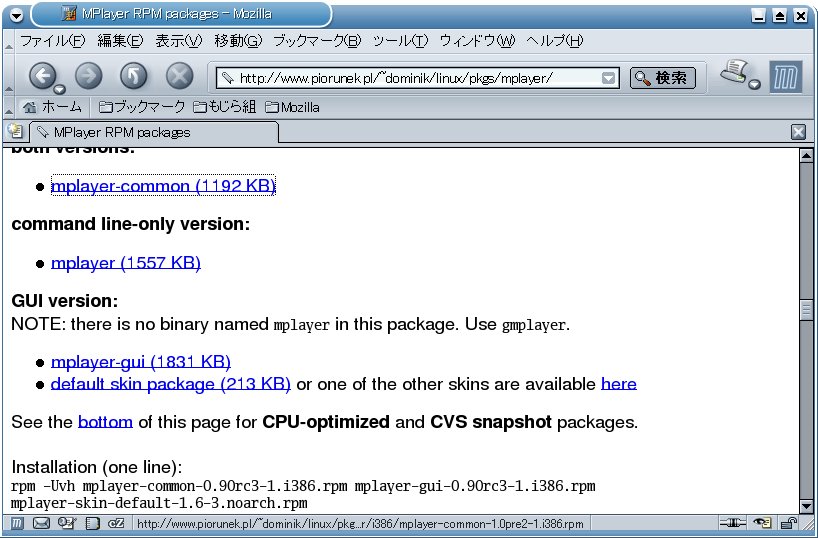
Task: Open the Mozilla bookmark folder
Action: point(292,107)
